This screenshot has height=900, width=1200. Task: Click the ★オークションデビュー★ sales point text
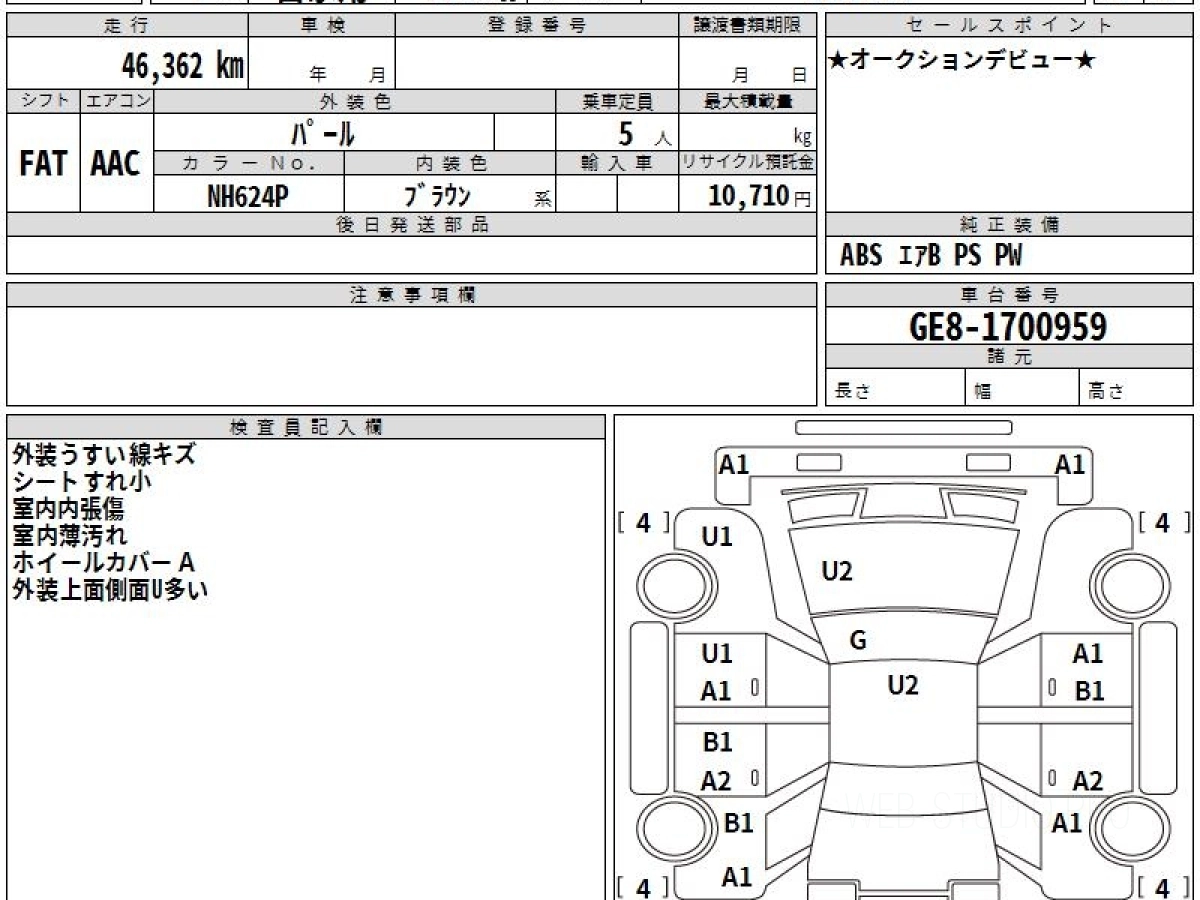tap(962, 61)
